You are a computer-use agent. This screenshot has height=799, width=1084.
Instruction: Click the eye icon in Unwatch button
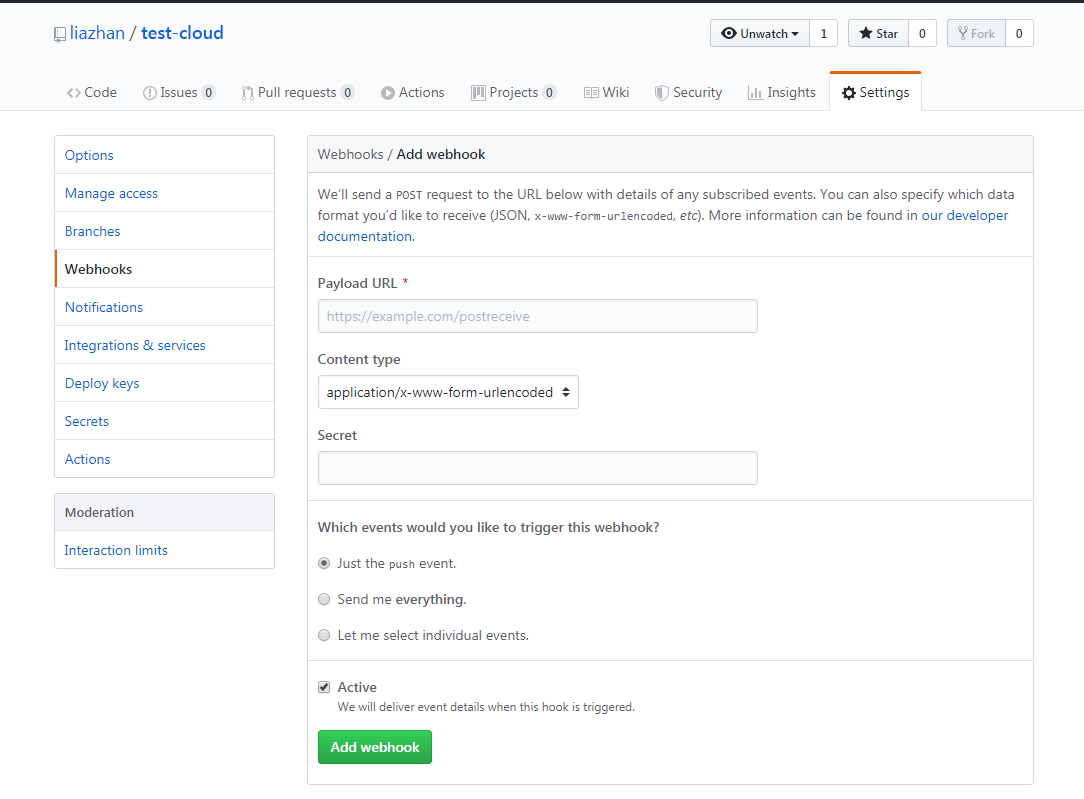[x=729, y=33]
